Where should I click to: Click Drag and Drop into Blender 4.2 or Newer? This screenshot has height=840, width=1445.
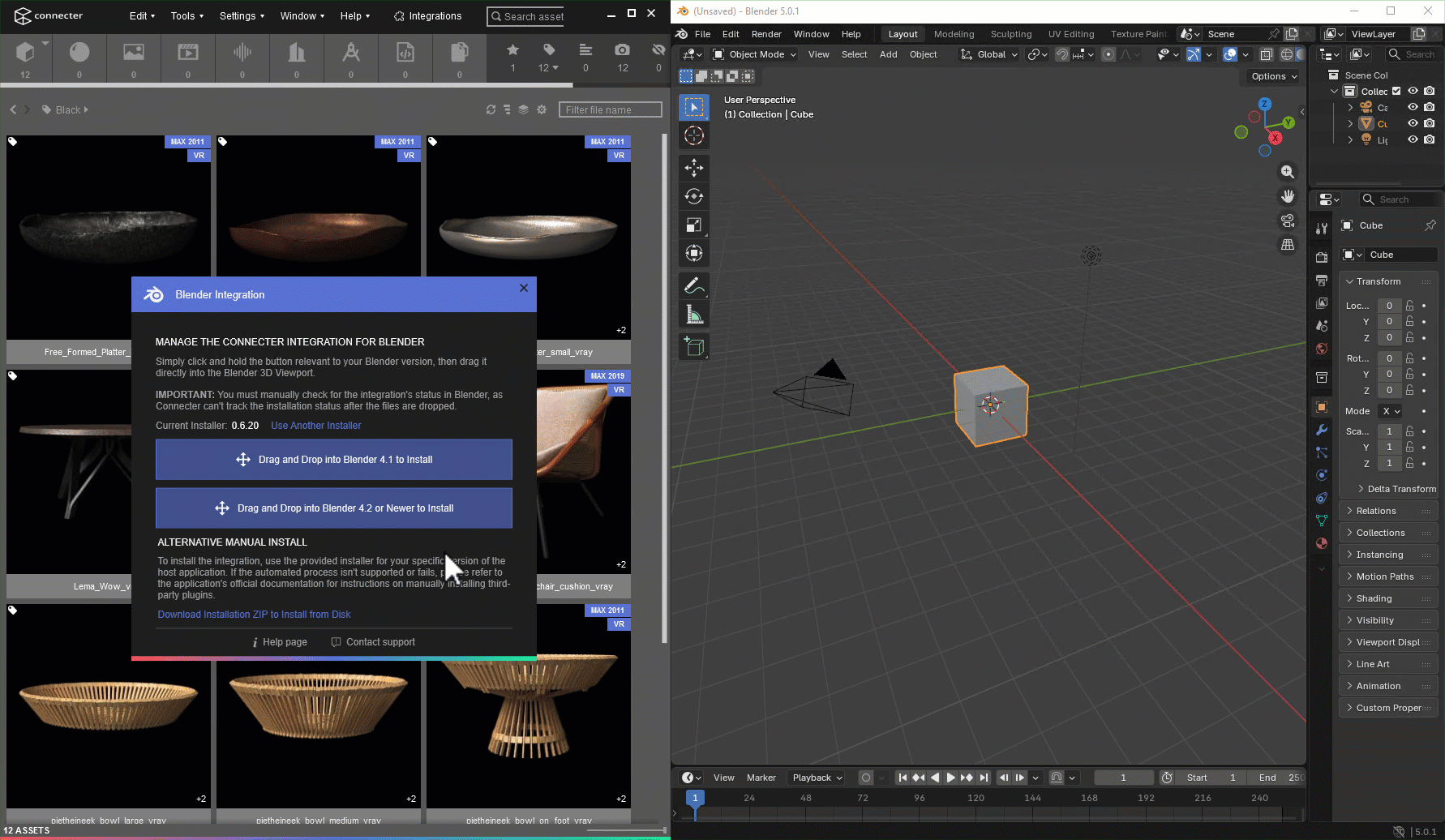[334, 508]
